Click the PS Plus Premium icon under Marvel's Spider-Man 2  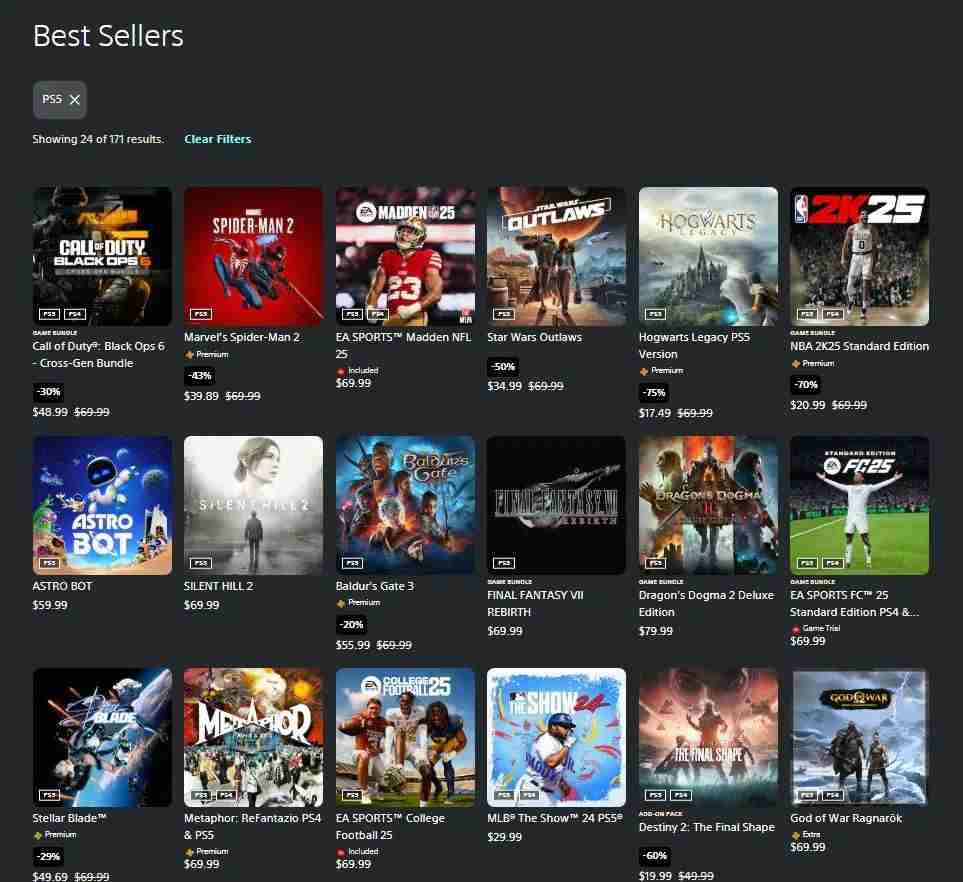point(189,355)
